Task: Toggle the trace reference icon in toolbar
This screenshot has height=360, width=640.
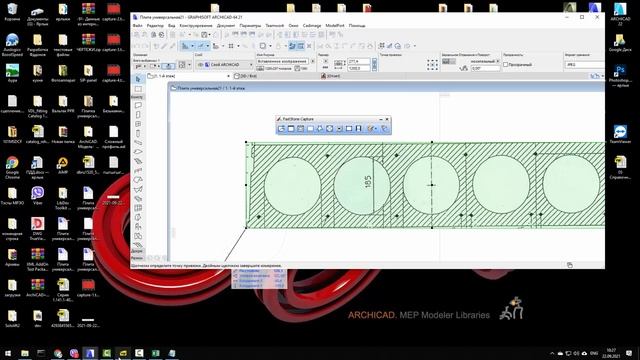Action: [263, 46]
